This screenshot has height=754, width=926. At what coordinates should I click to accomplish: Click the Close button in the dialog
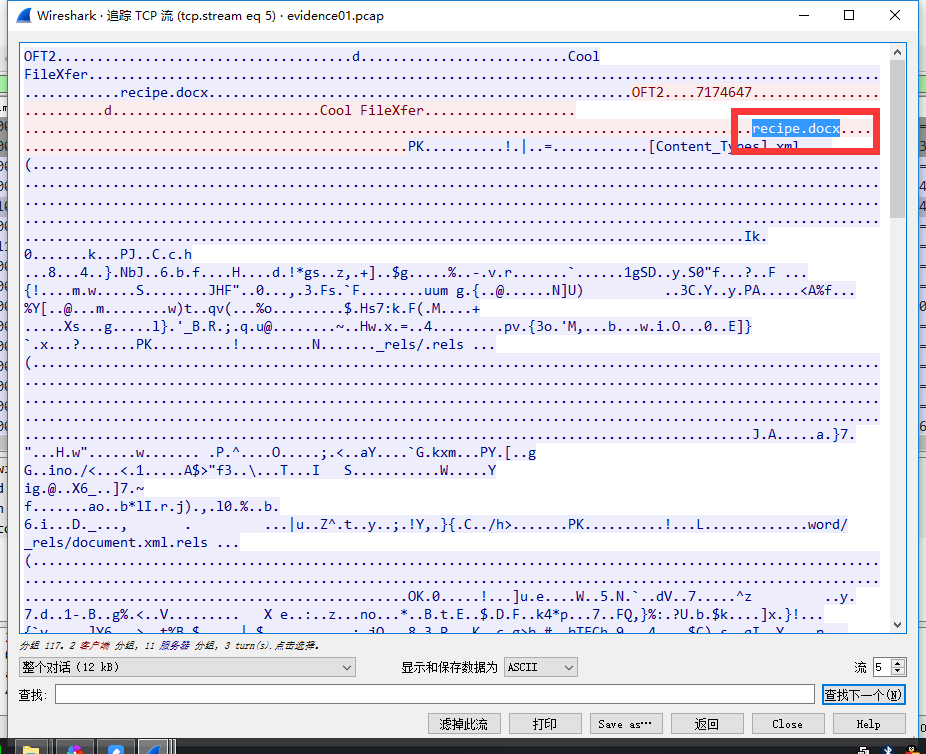click(x=788, y=724)
